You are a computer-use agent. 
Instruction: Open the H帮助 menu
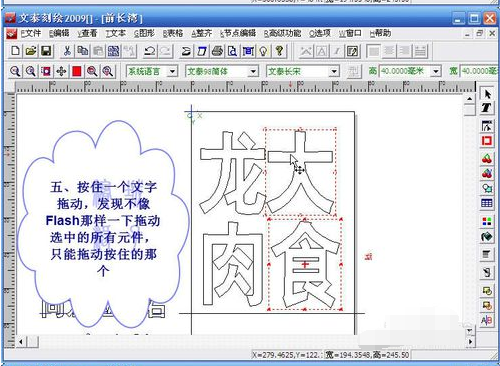click(380, 33)
